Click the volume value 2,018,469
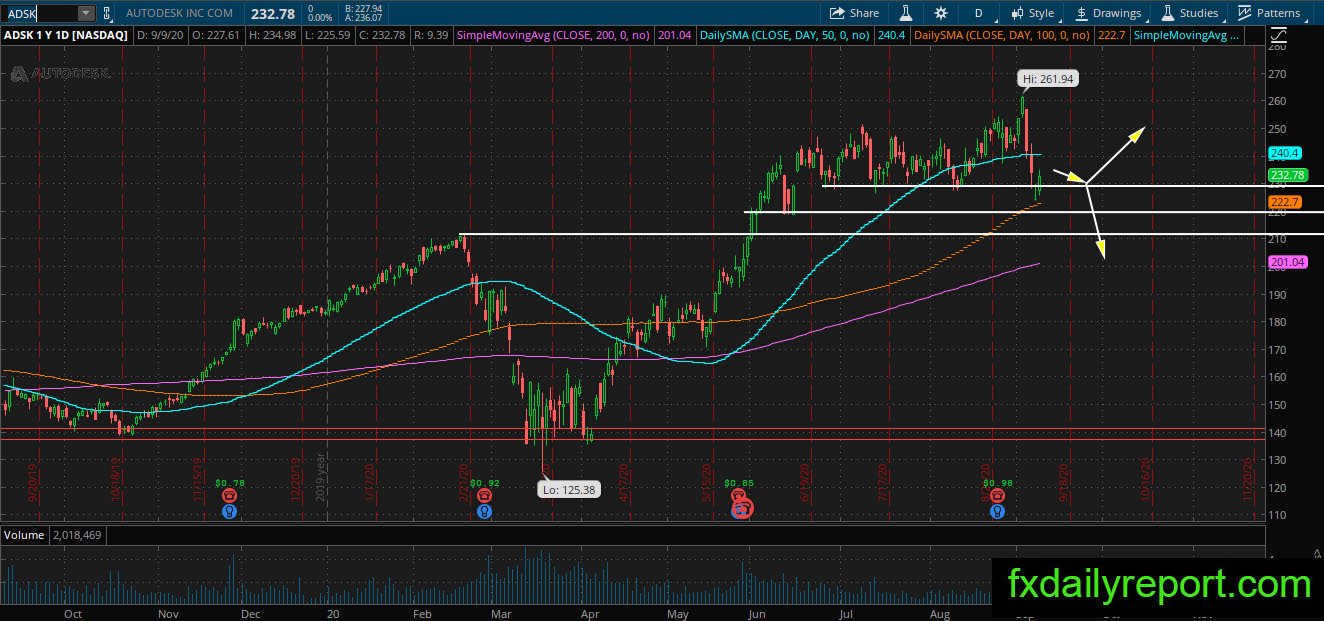This screenshot has height=621, width=1324. tap(77, 535)
